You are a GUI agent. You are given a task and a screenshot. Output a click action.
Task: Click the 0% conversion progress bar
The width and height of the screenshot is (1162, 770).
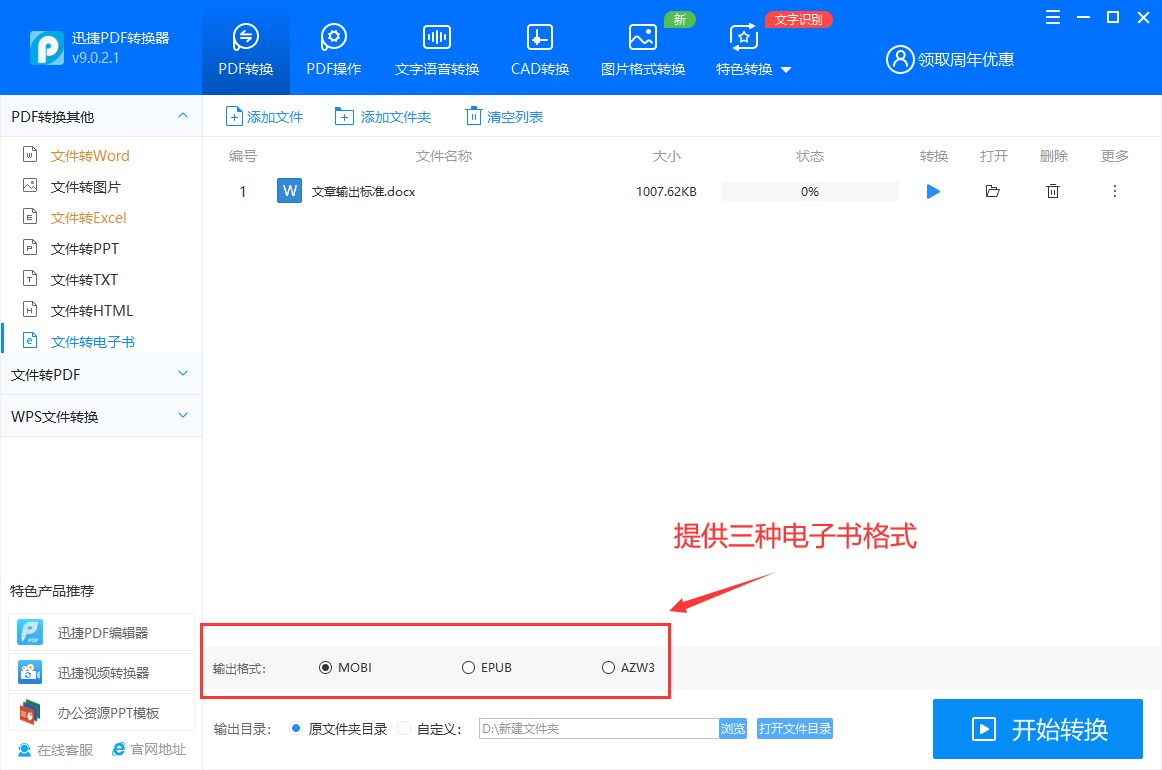pyautogui.click(x=810, y=190)
